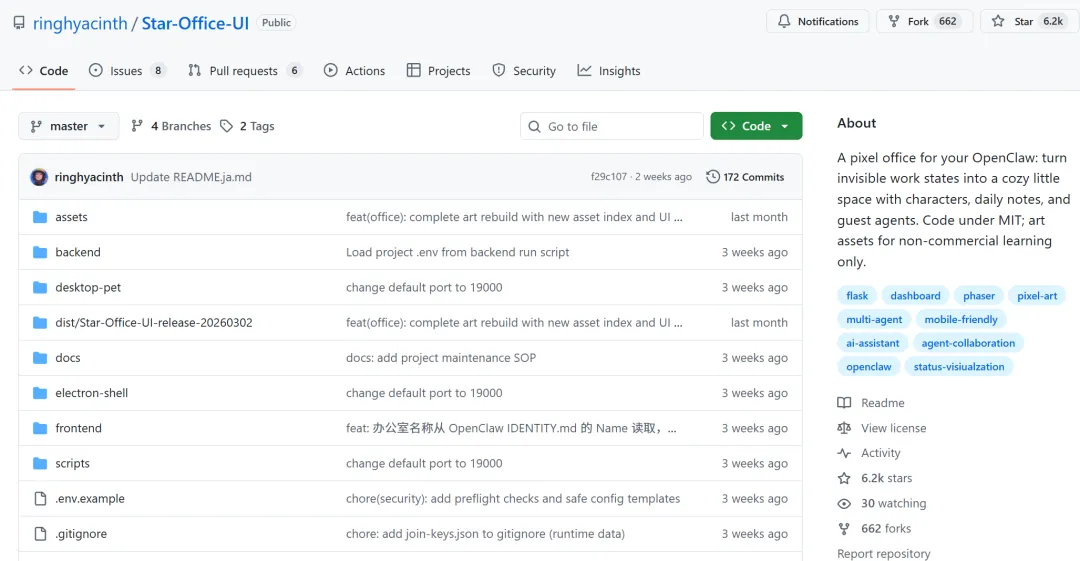Open the Issues tab
Image resolution: width=1080 pixels, height=561 pixels.
127,70
